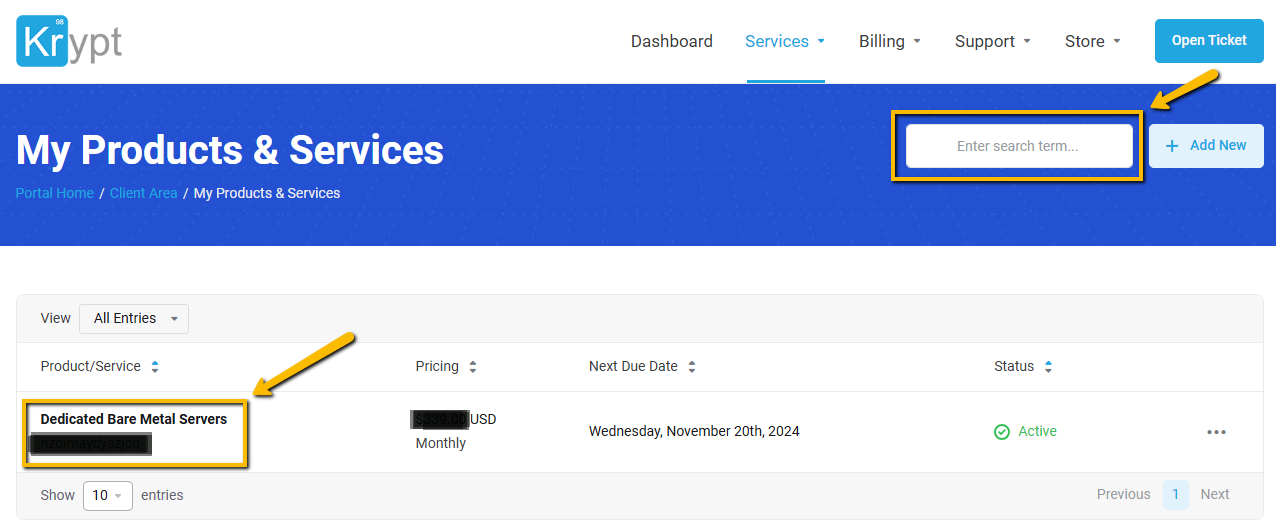
Task: Open Dedicated Bare Metal Servers service
Action: pos(134,419)
